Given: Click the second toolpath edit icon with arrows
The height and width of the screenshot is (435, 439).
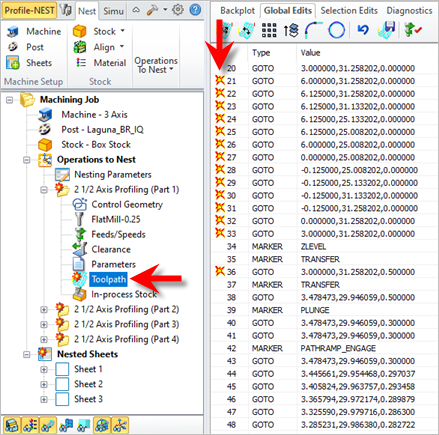Looking at the screenshot, I should click(247, 30).
